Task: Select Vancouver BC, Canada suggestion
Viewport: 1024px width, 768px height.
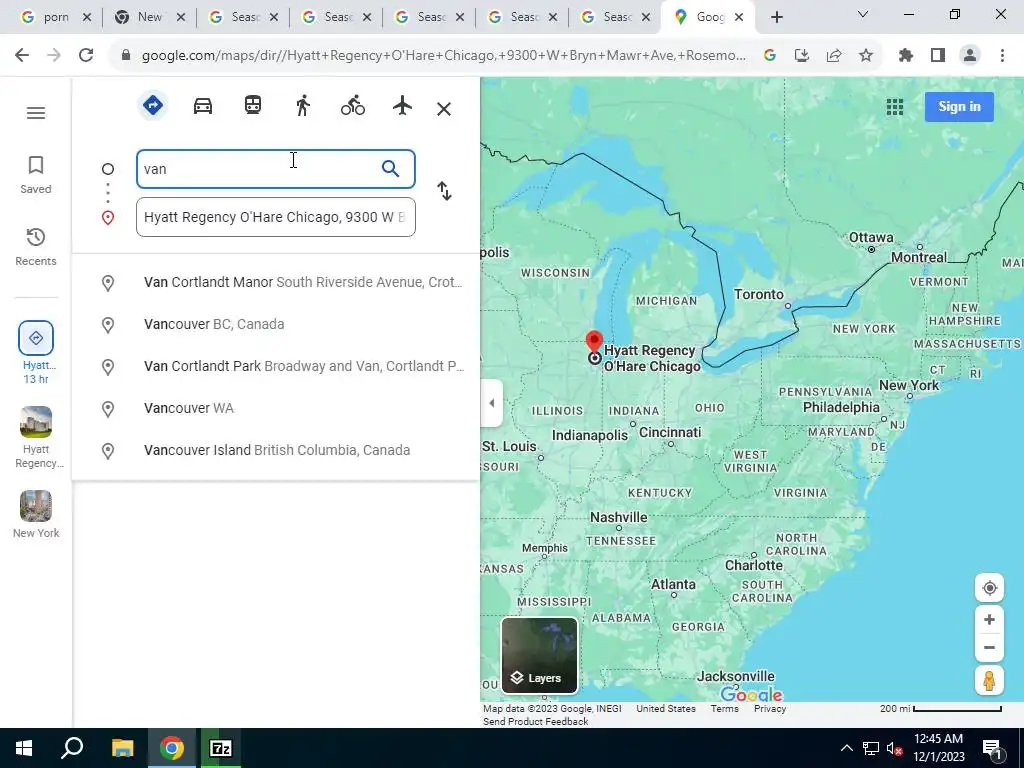Action: (276, 324)
